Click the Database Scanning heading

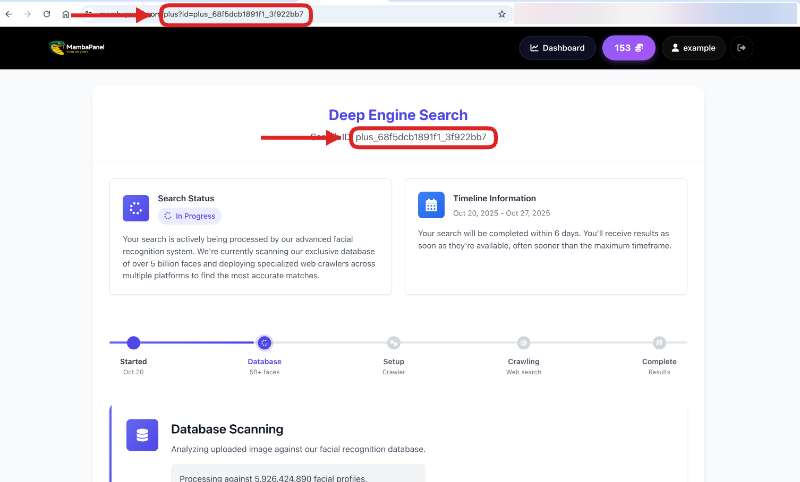pos(227,429)
